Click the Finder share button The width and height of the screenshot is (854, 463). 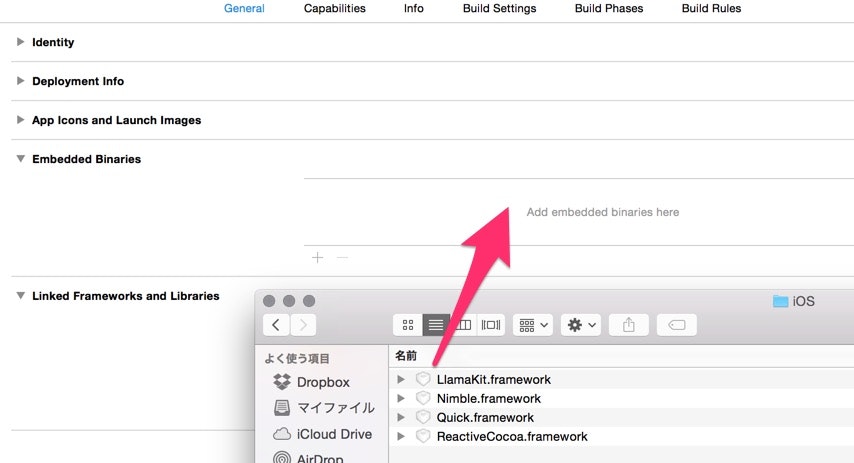click(x=629, y=325)
